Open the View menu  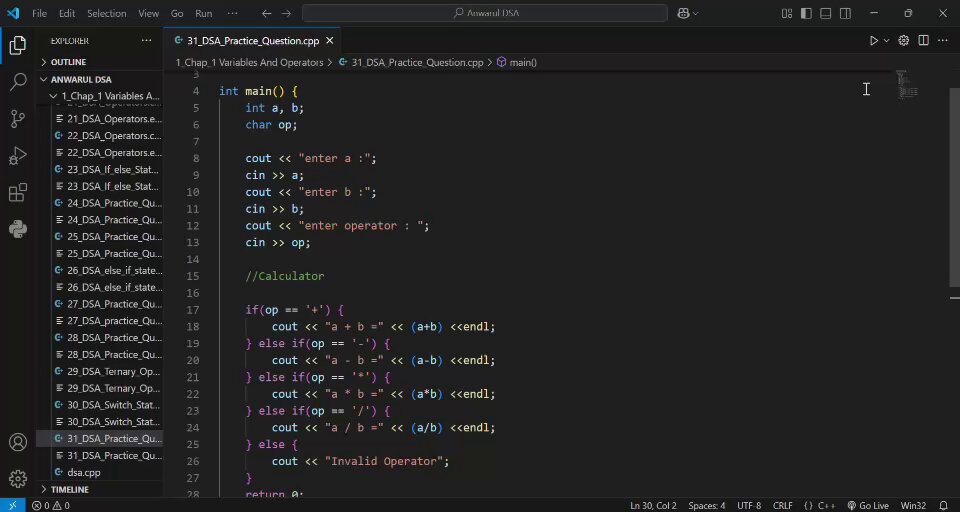148,13
